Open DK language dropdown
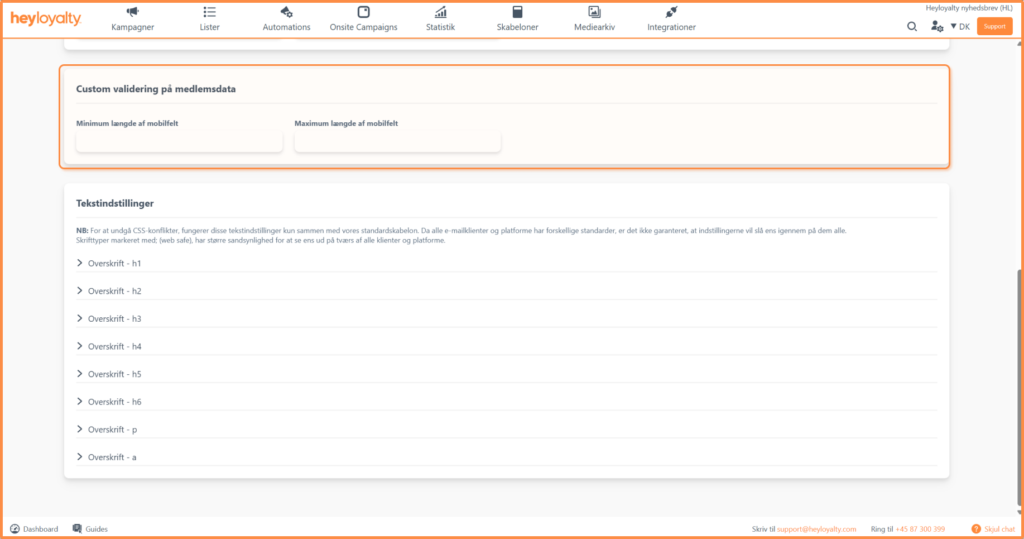The height and width of the screenshot is (539, 1024). 960,27
